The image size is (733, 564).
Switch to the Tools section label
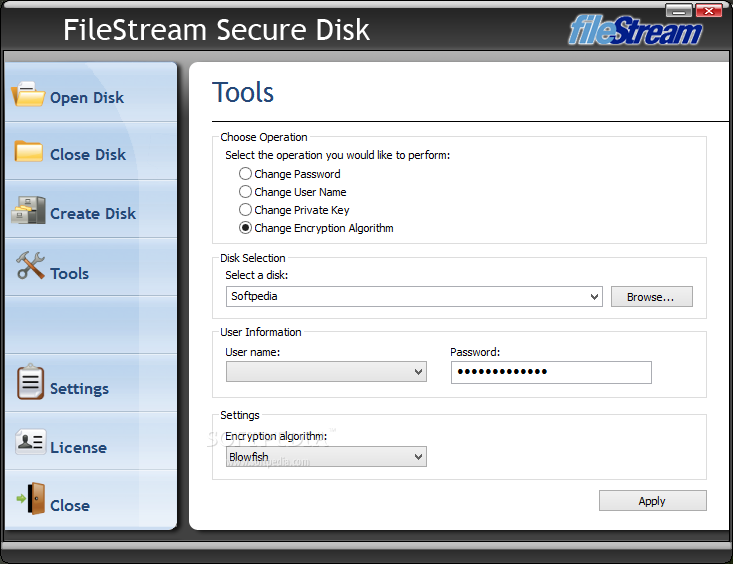(70, 274)
